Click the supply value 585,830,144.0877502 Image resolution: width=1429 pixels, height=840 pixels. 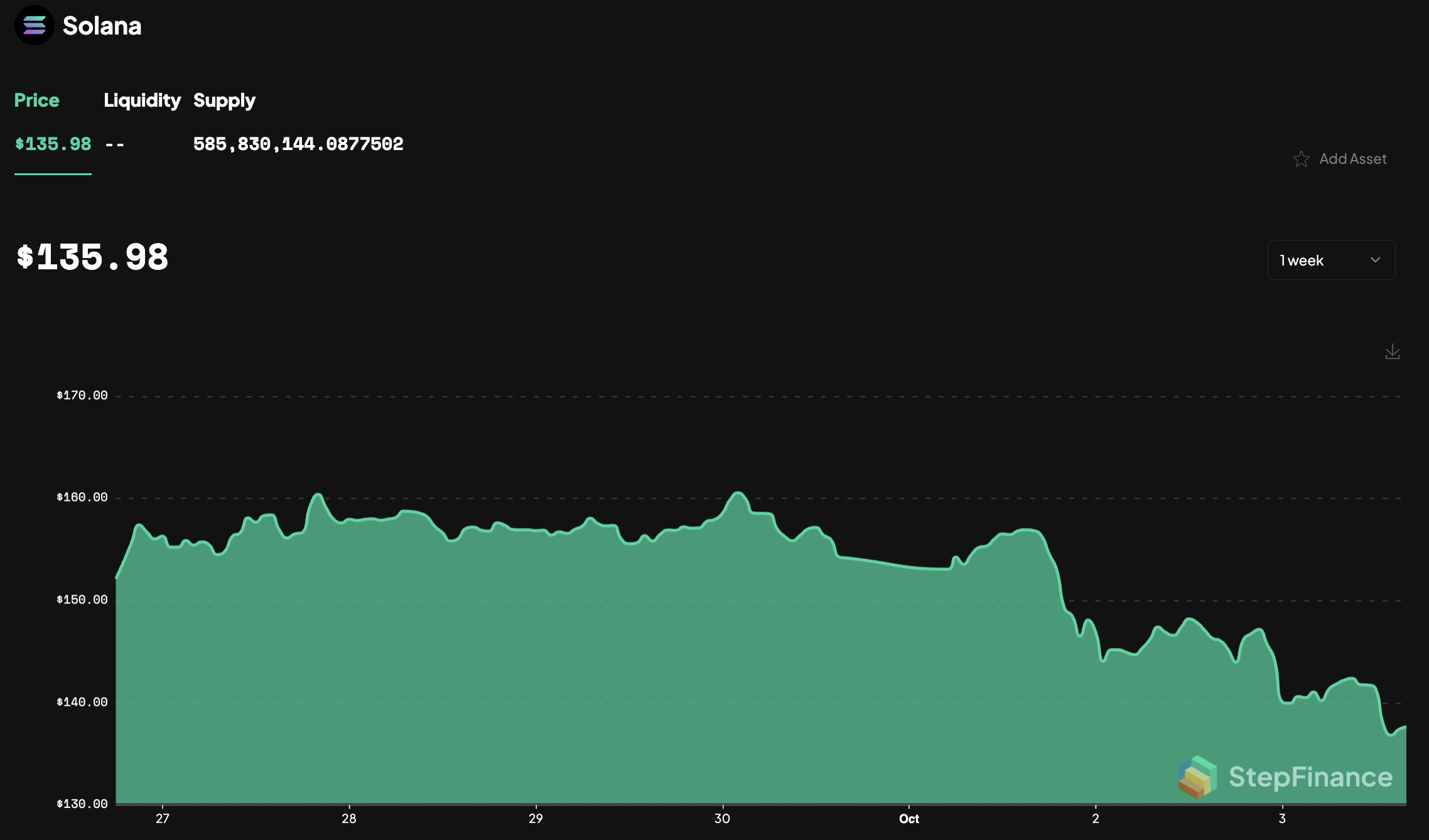pyautogui.click(x=298, y=144)
